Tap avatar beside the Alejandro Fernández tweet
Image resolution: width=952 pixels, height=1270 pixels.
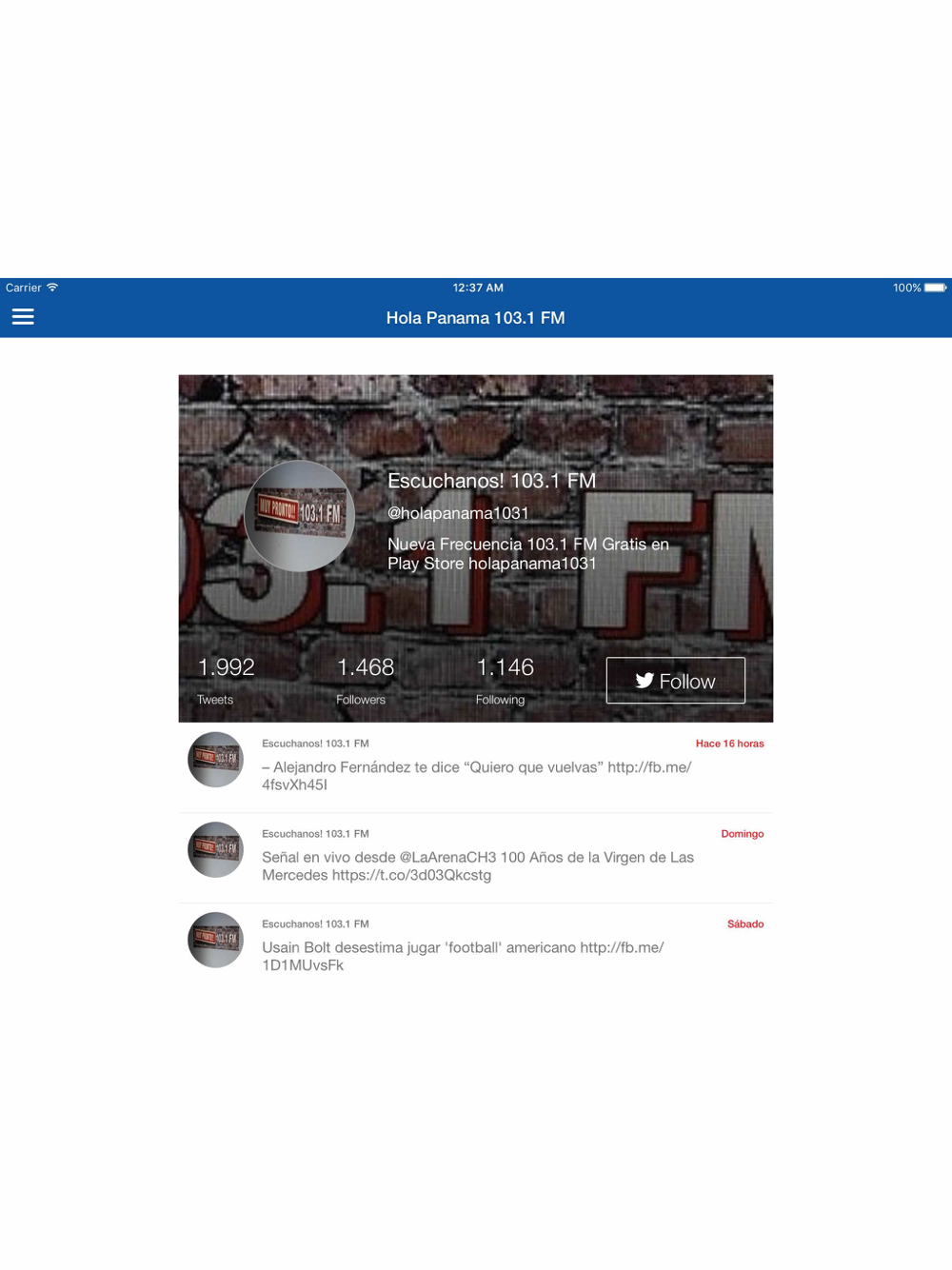tap(215, 760)
